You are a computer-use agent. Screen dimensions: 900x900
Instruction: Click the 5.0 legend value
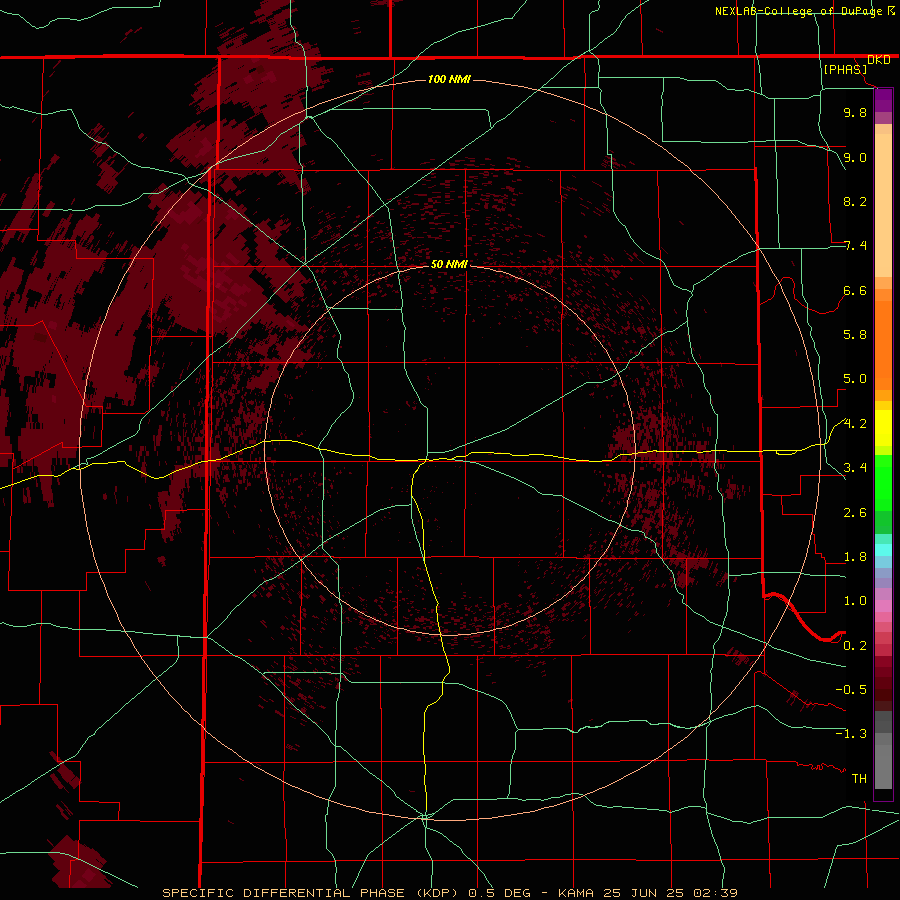[x=855, y=379]
